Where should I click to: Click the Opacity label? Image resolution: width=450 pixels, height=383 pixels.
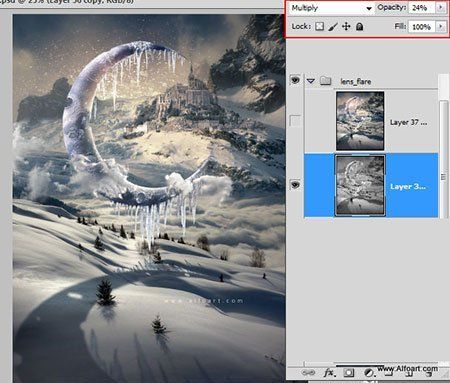(392, 8)
